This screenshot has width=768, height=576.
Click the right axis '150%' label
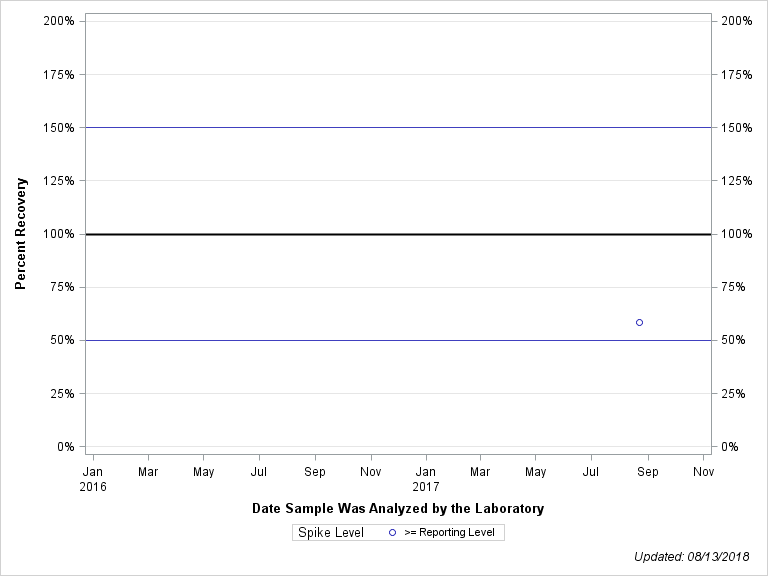[737, 127]
